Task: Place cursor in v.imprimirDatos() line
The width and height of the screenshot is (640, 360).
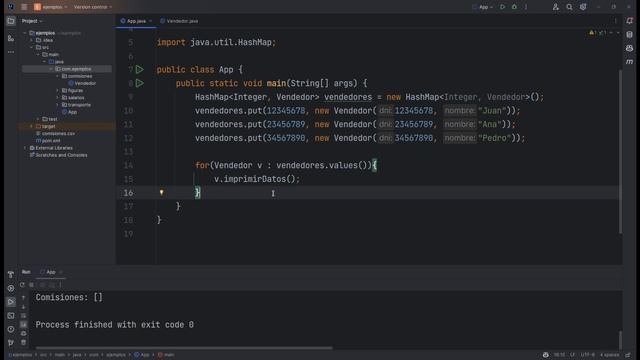Action: [x=257, y=179]
